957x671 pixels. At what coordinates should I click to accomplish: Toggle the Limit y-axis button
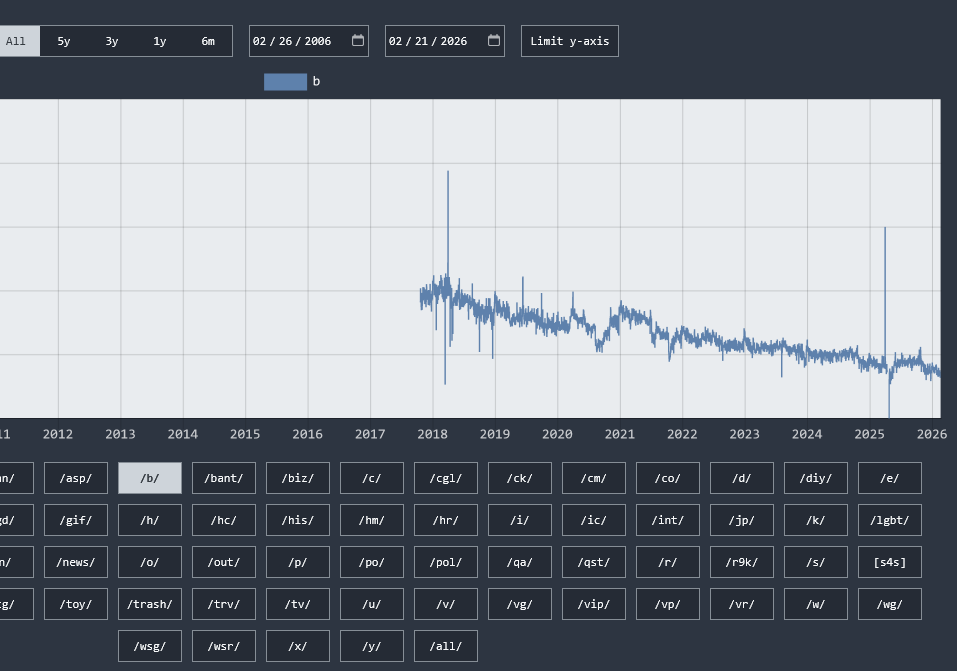(x=569, y=41)
